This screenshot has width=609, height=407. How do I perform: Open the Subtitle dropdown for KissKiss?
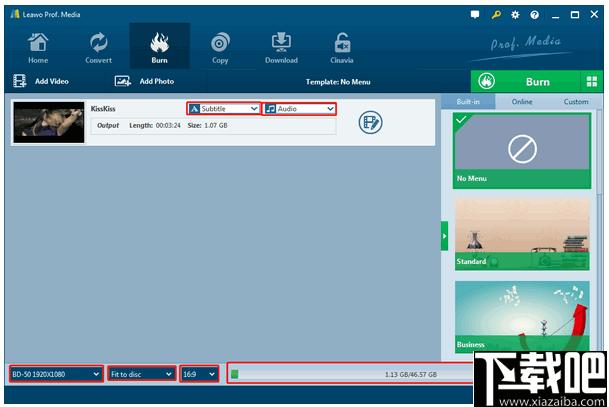pyautogui.click(x=223, y=109)
